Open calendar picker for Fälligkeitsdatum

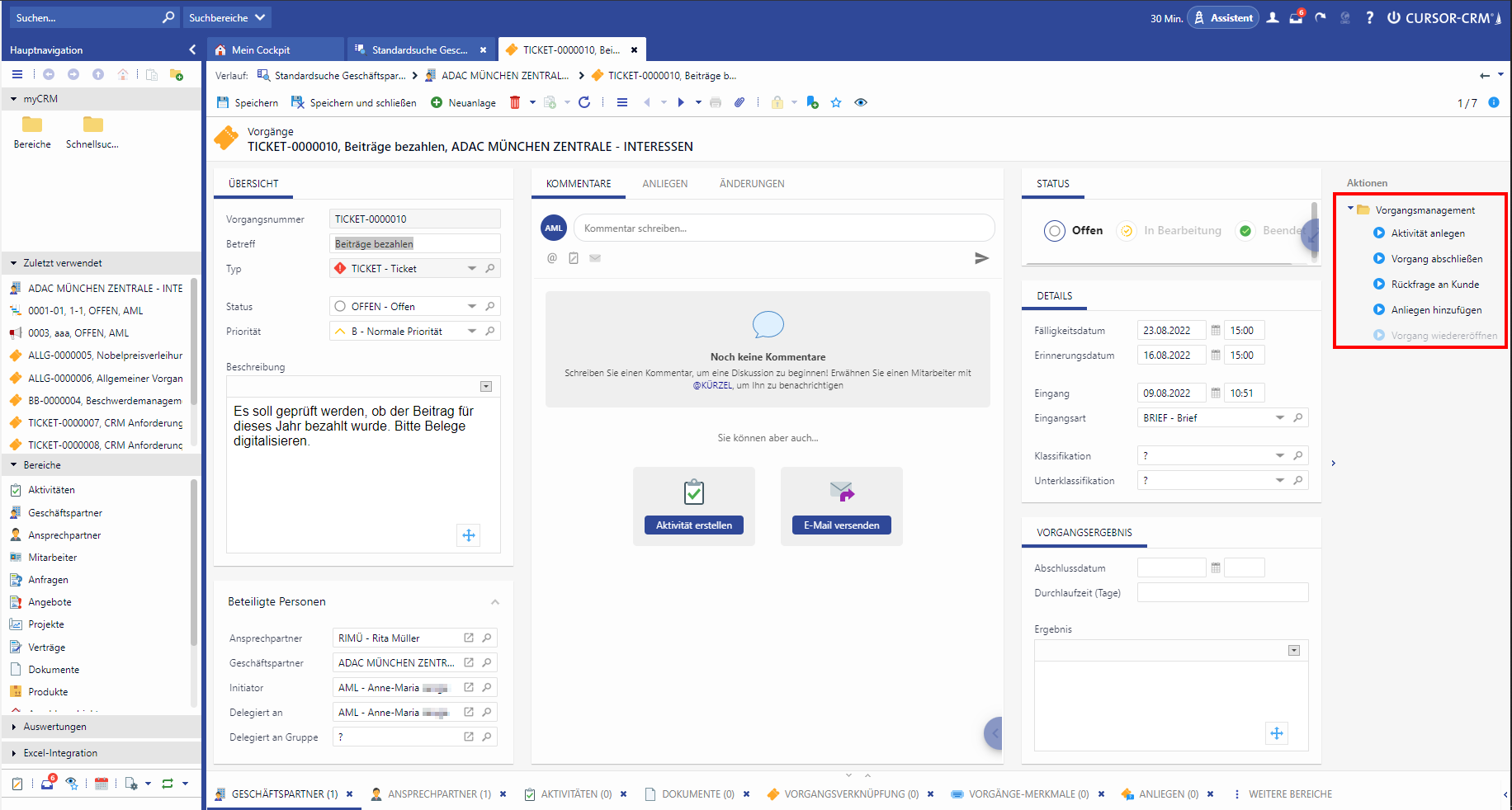click(1216, 331)
